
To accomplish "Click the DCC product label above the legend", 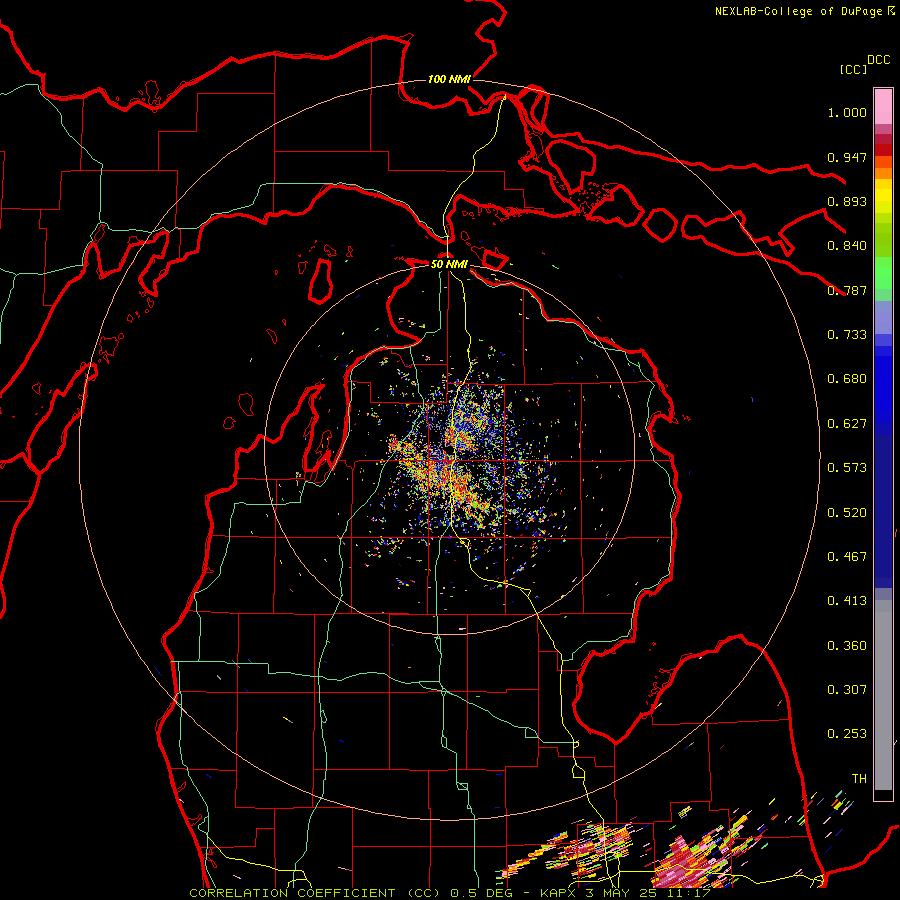I will click(x=879, y=60).
